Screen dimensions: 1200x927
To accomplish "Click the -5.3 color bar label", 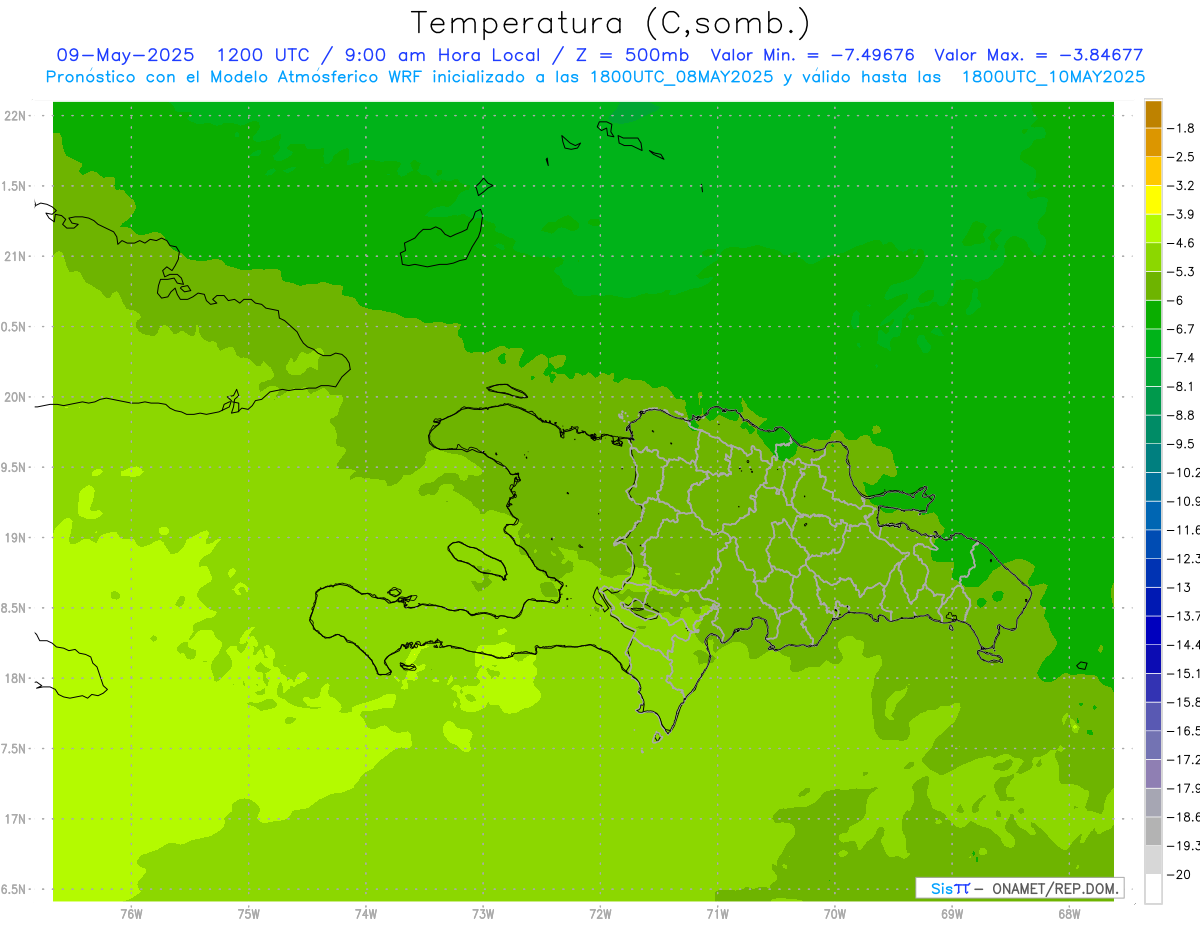I will [1181, 272].
